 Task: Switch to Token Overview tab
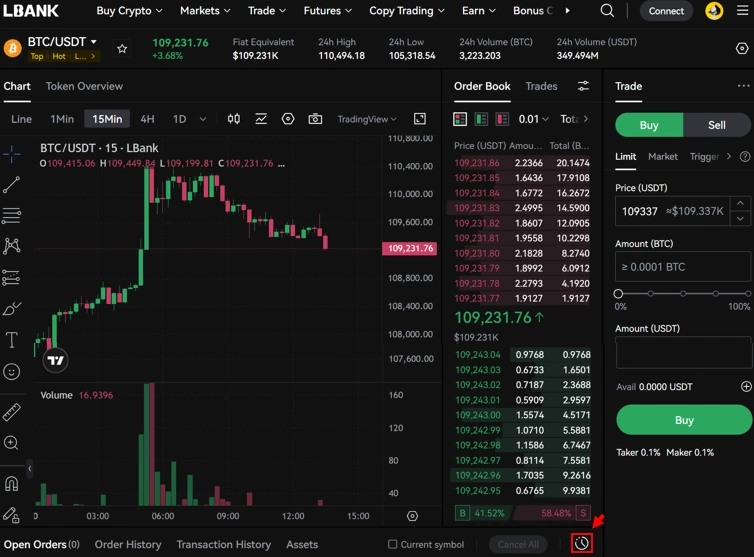[x=84, y=86]
